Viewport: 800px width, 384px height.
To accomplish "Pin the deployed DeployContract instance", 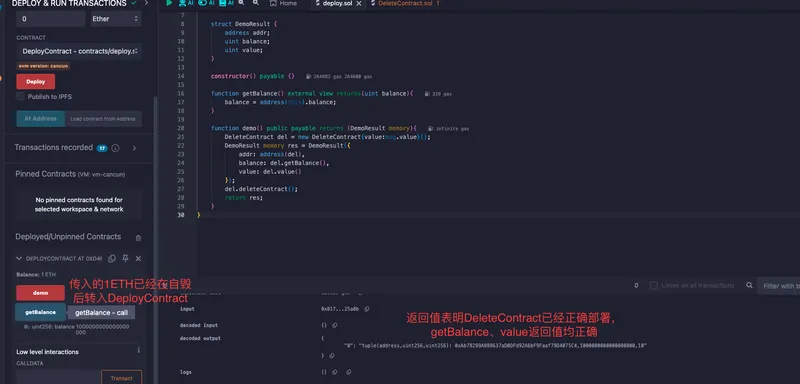I will 126,259.
